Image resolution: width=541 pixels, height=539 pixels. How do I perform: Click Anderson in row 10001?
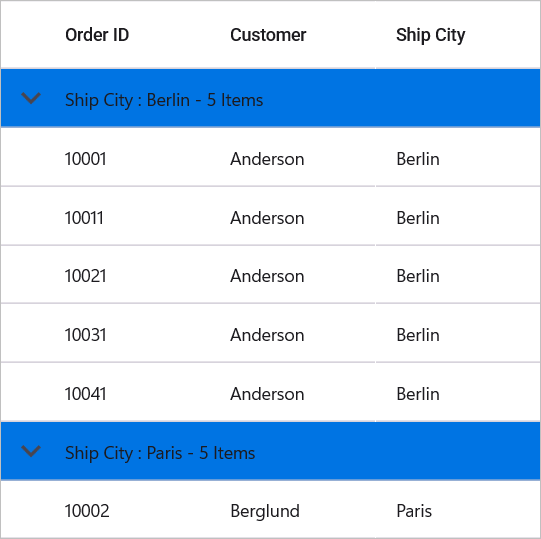pyautogui.click(x=267, y=159)
